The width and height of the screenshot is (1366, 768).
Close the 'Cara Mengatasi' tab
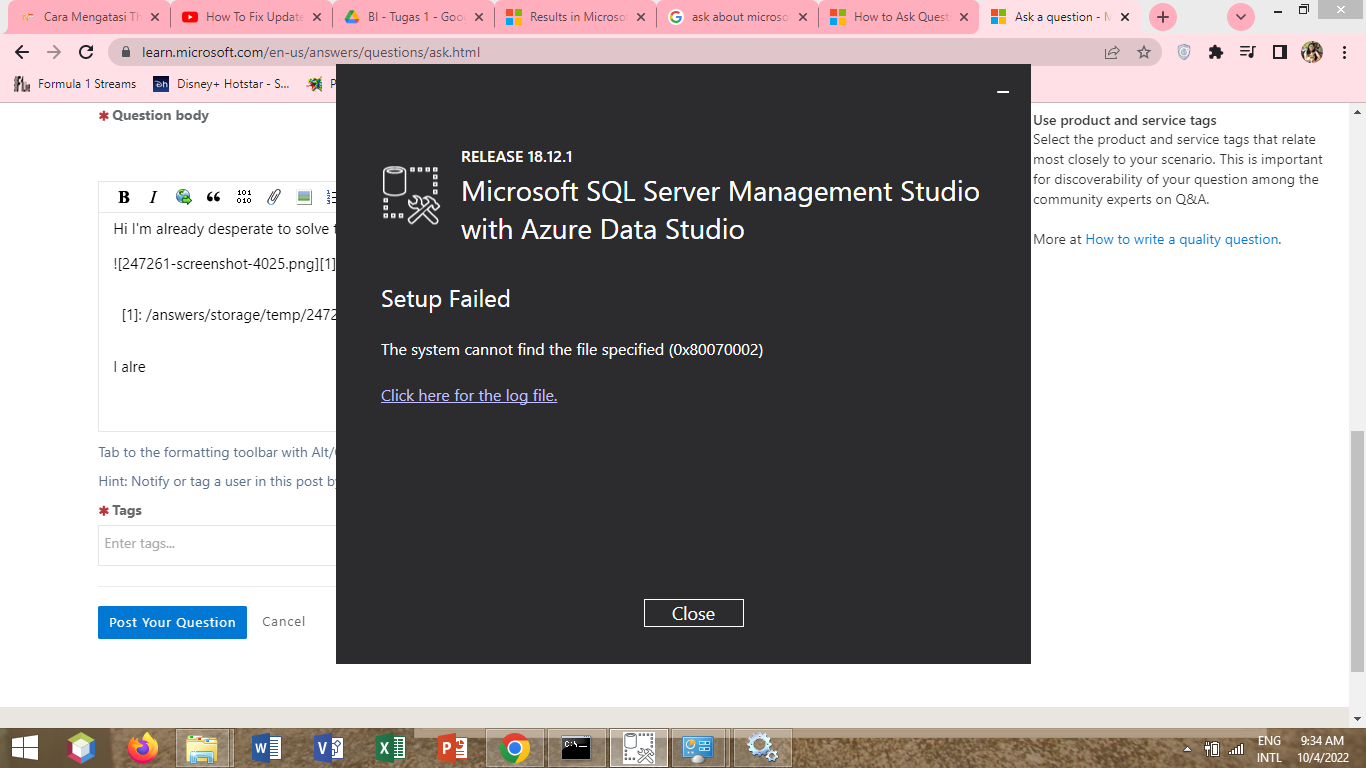coord(157,17)
